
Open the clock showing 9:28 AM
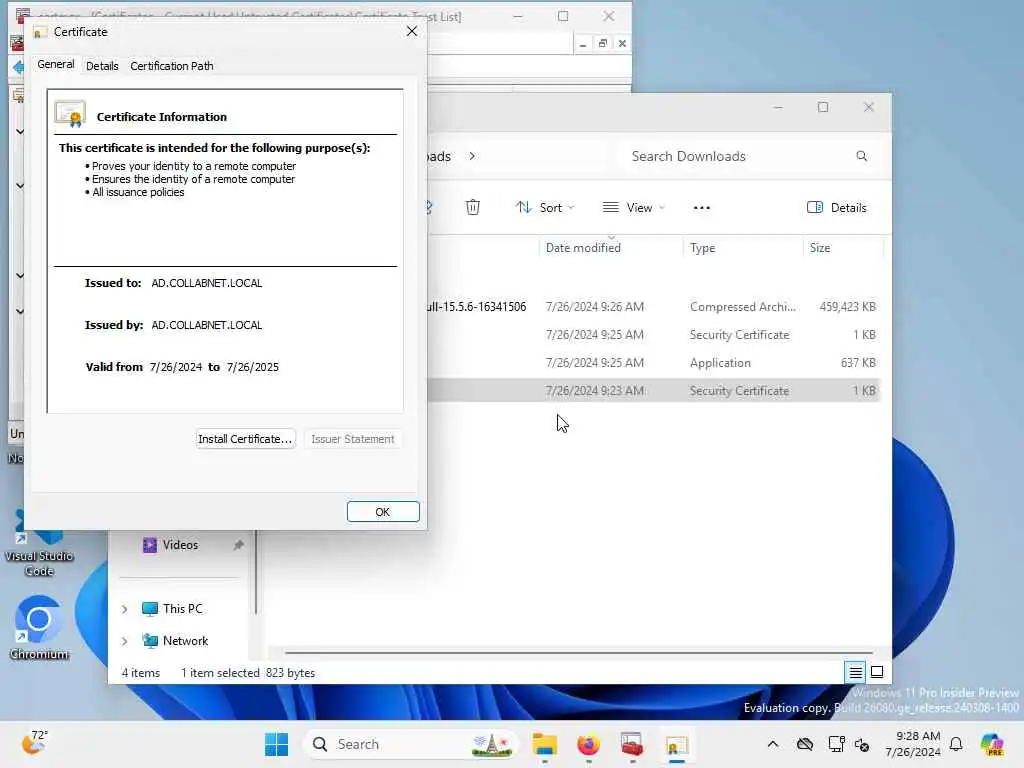point(912,744)
